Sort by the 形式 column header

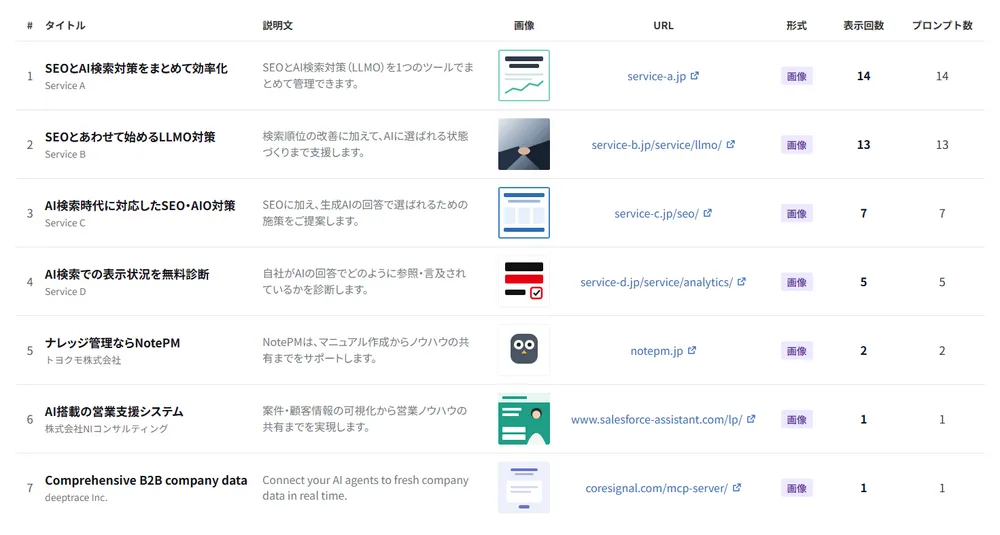click(797, 26)
